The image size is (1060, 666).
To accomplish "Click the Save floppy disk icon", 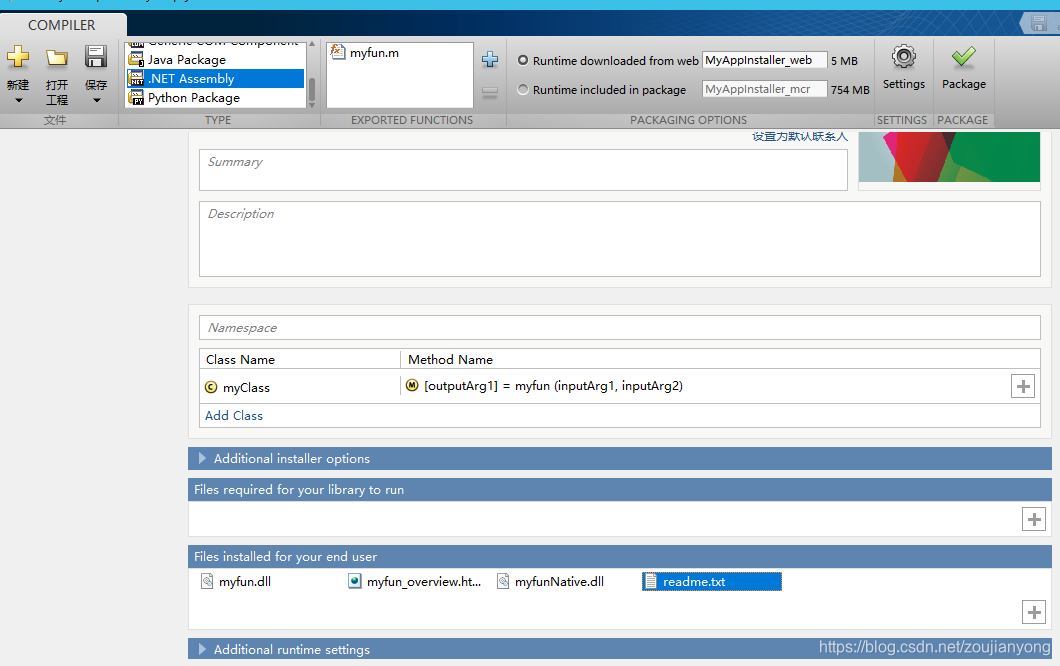I will pyautogui.click(x=96, y=57).
